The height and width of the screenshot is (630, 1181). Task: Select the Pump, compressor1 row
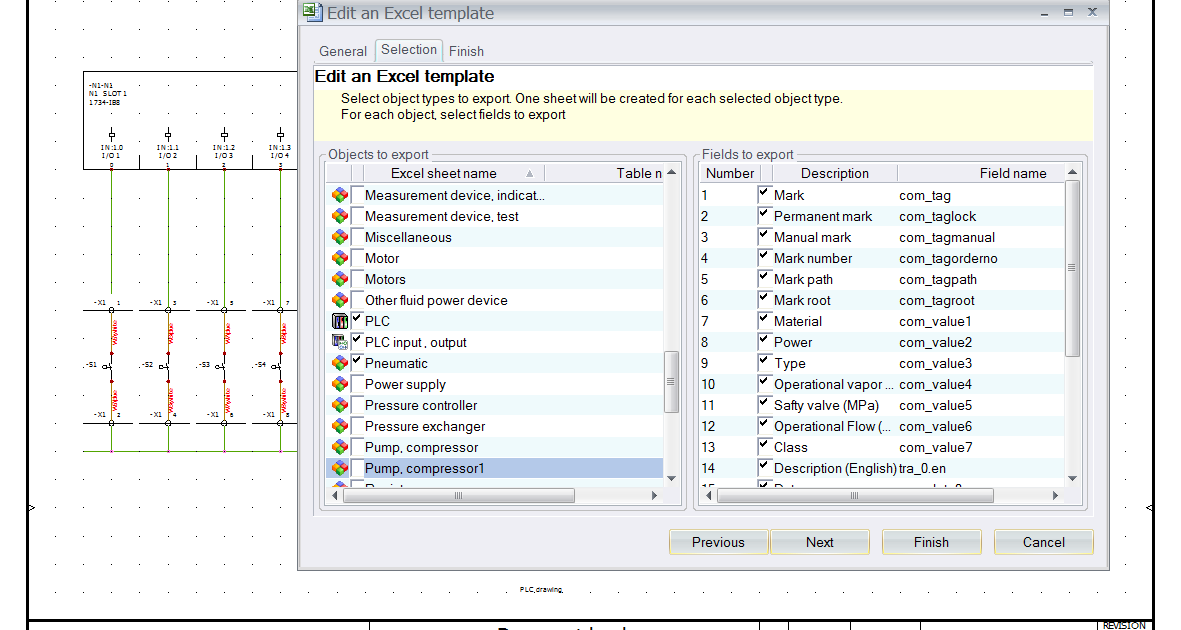click(x=495, y=468)
